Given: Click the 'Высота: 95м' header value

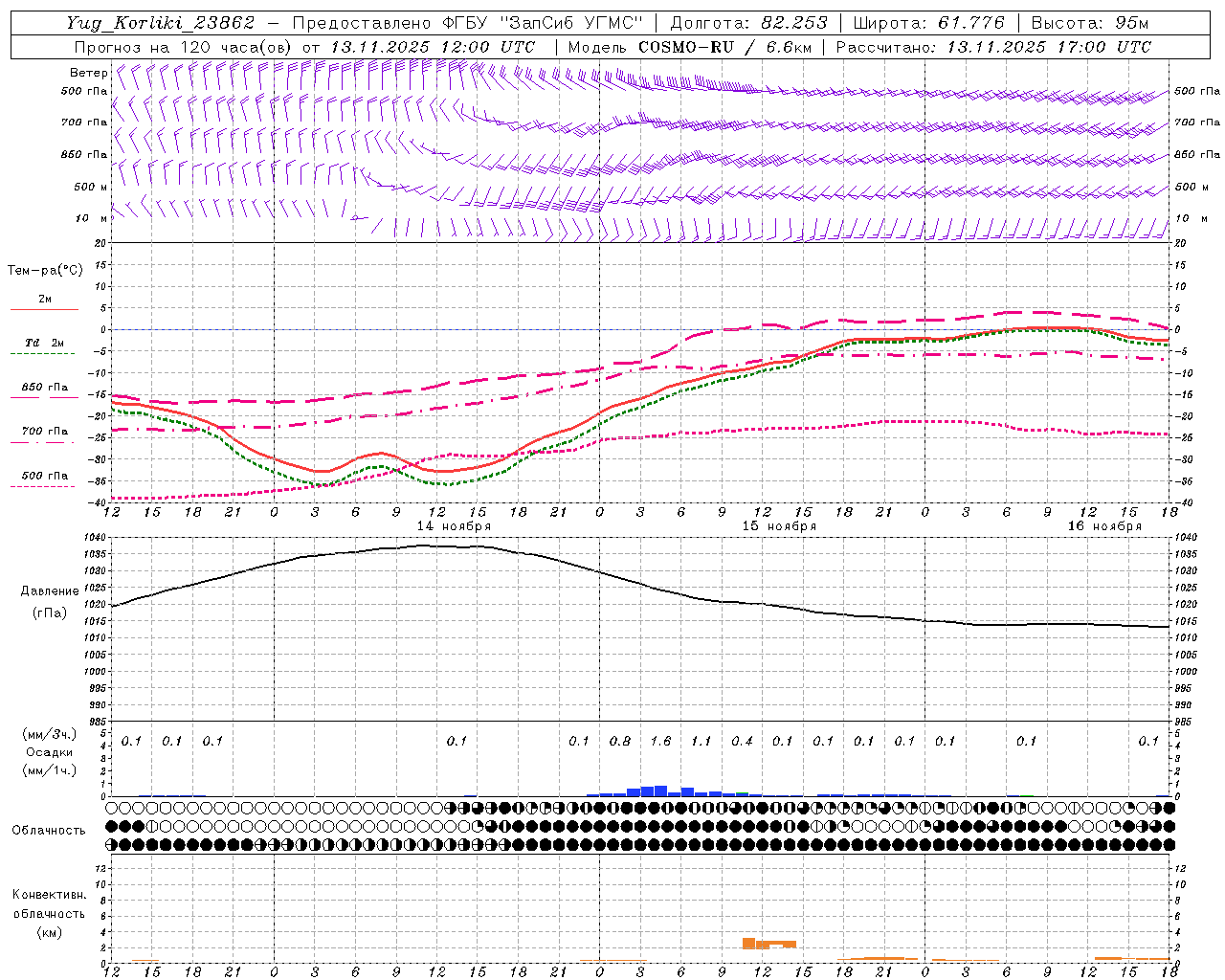Looking at the screenshot, I should (1090, 23).
